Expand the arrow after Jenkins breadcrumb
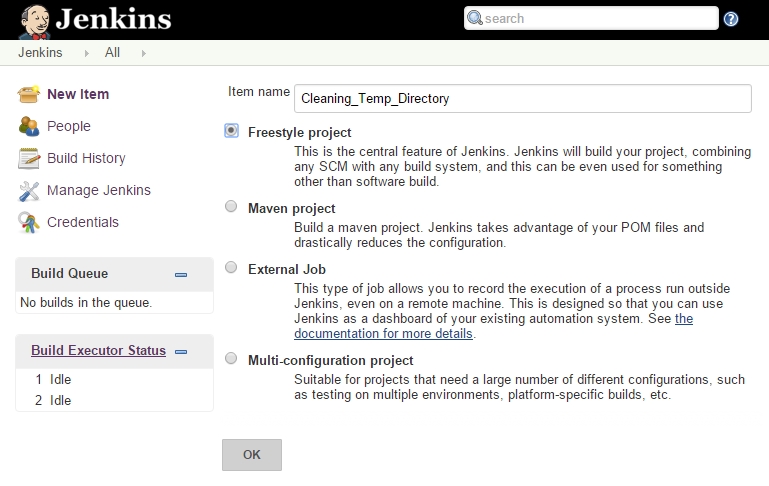The image size is (769, 486). pos(86,53)
